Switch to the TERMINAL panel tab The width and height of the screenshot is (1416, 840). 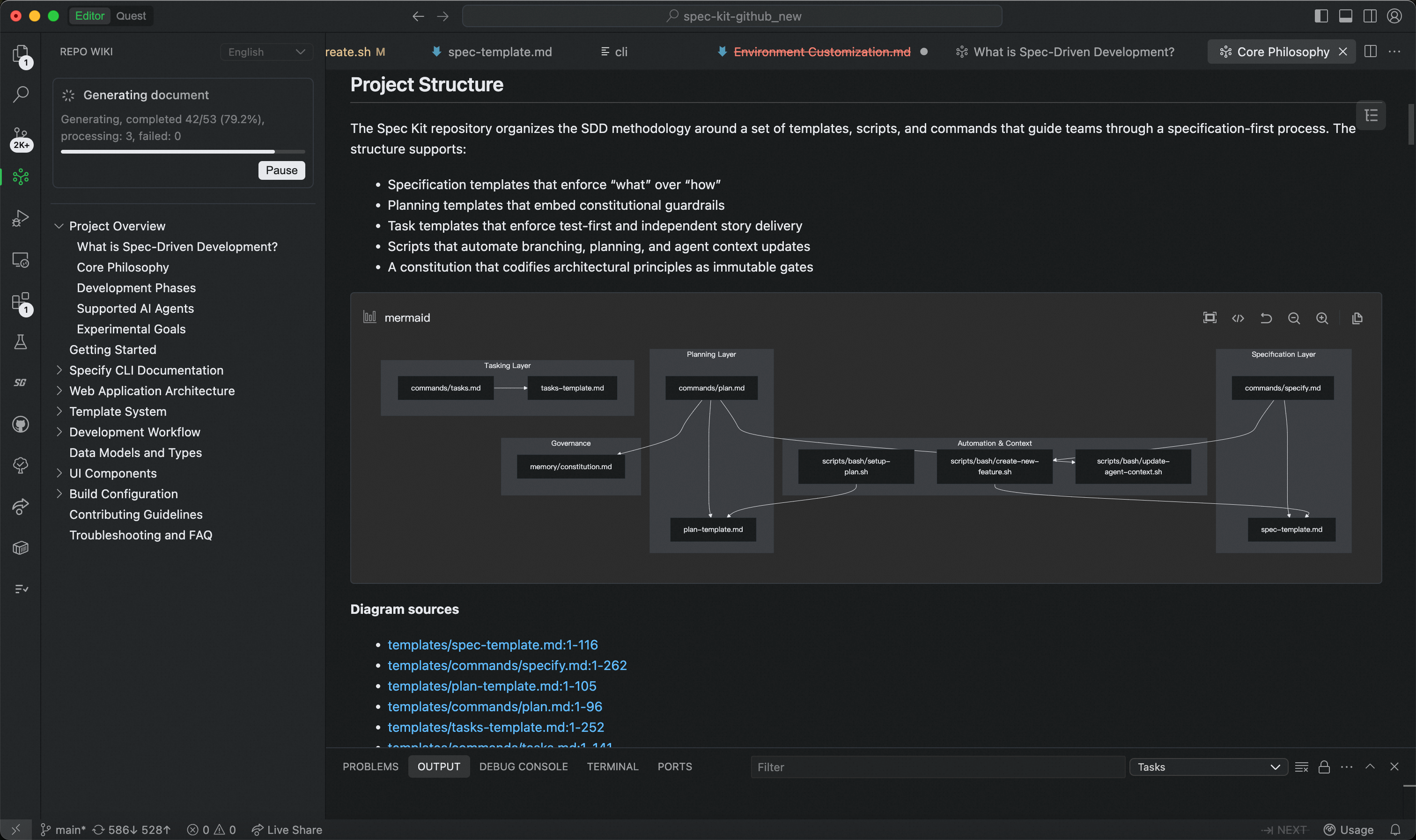(612, 766)
